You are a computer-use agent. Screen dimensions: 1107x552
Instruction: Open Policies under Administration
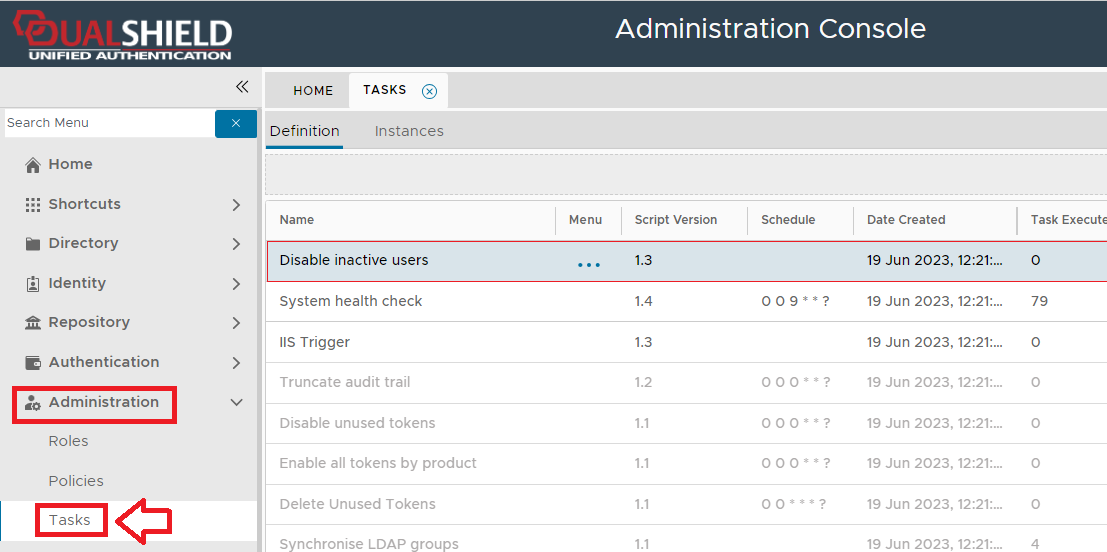click(x=76, y=481)
